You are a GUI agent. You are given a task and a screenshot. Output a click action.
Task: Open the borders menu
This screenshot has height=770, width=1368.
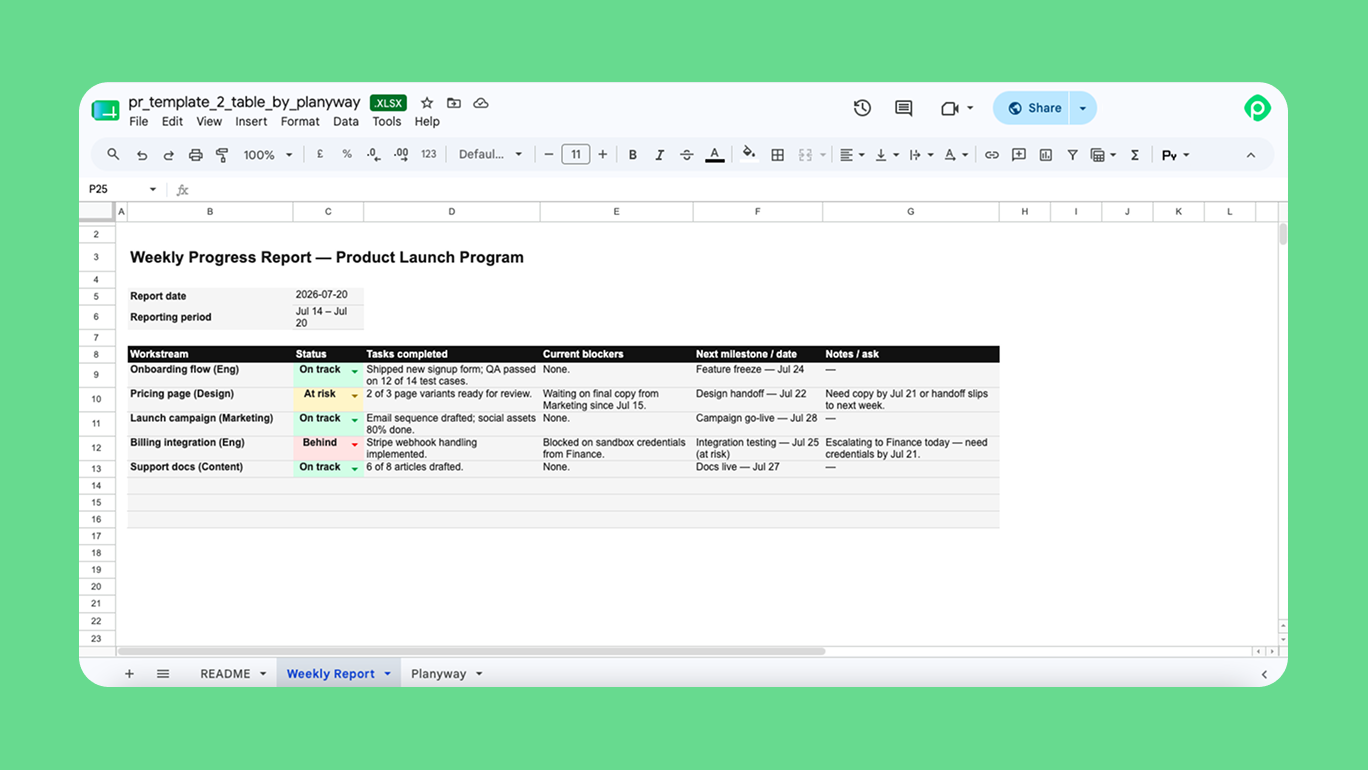(777, 155)
